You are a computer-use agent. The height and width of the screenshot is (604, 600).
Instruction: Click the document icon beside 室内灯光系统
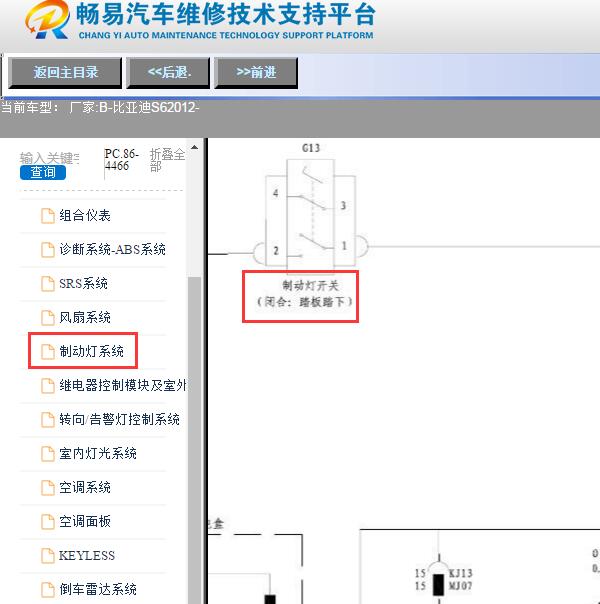click(x=48, y=454)
